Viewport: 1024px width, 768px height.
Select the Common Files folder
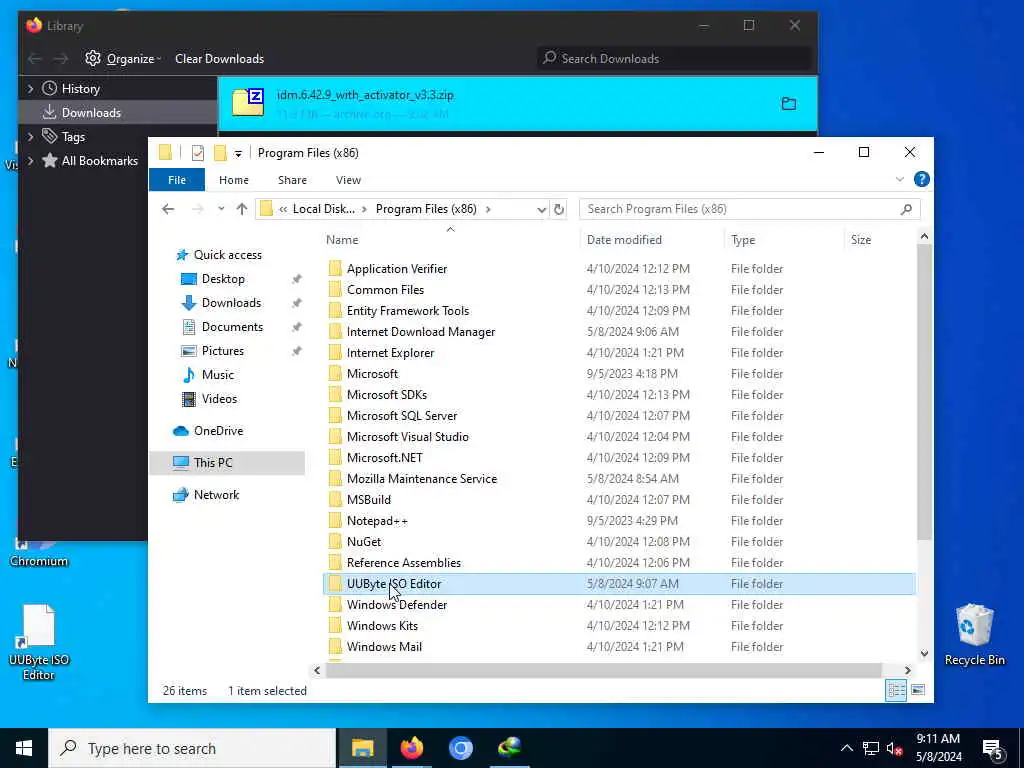(x=385, y=289)
